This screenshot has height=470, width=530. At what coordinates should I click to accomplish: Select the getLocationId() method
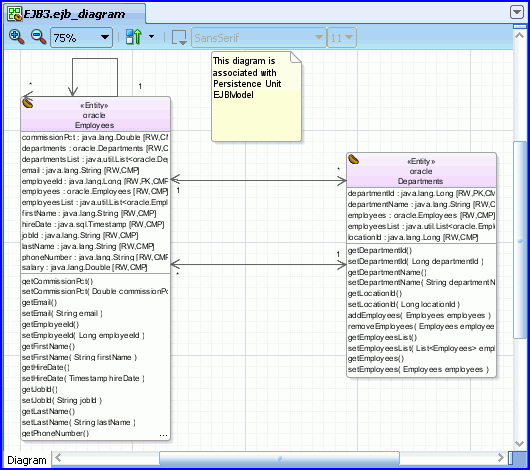(x=375, y=293)
